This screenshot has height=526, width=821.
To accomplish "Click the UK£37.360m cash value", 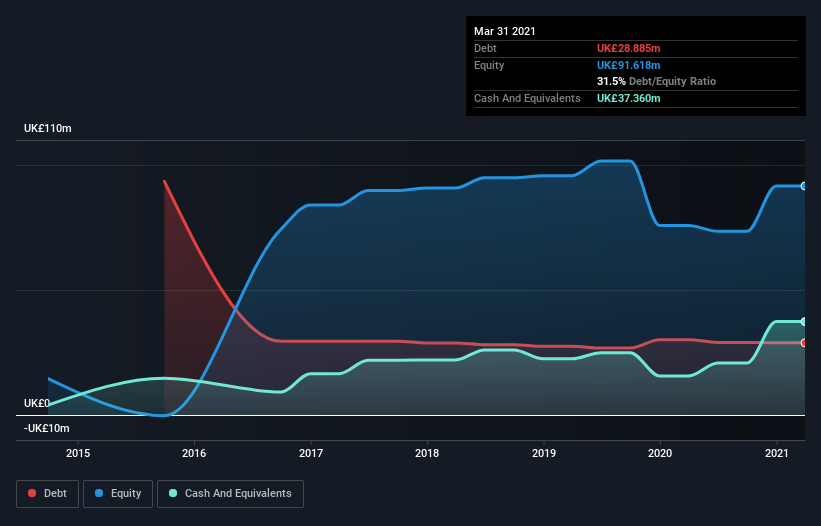I will coord(628,98).
